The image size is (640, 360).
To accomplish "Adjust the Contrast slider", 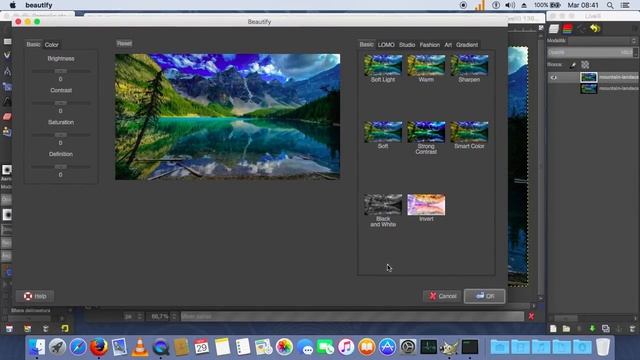I will pos(61,103).
